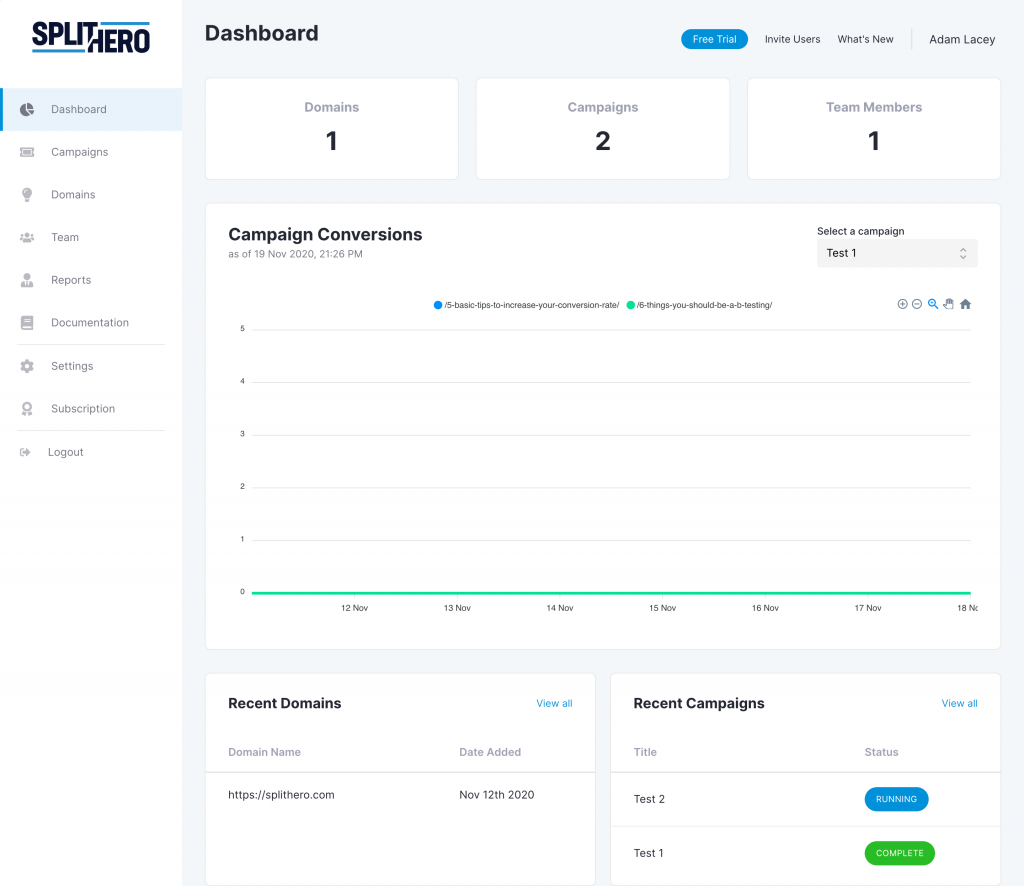Click View all in Recent Campaigns
This screenshot has width=1024, height=886.
click(959, 703)
